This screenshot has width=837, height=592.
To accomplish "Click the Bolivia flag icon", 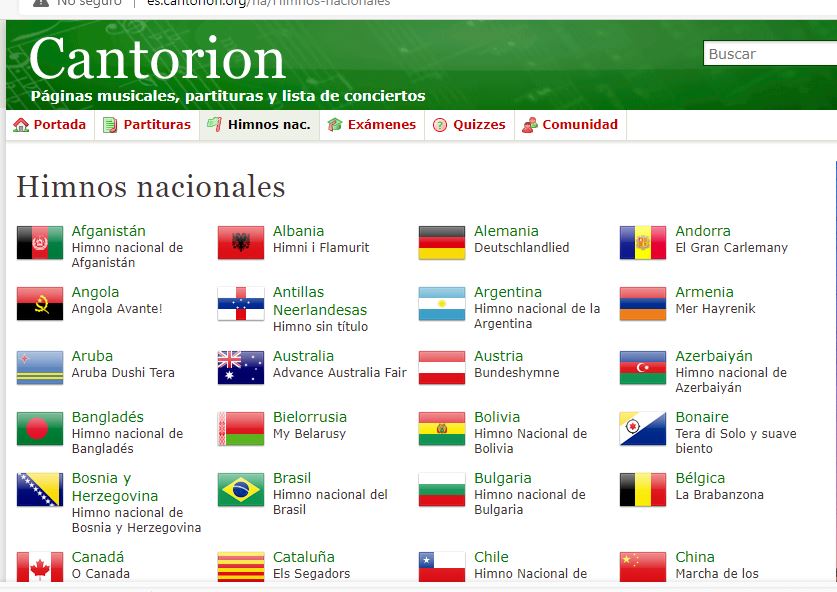I will (x=441, y=429).
